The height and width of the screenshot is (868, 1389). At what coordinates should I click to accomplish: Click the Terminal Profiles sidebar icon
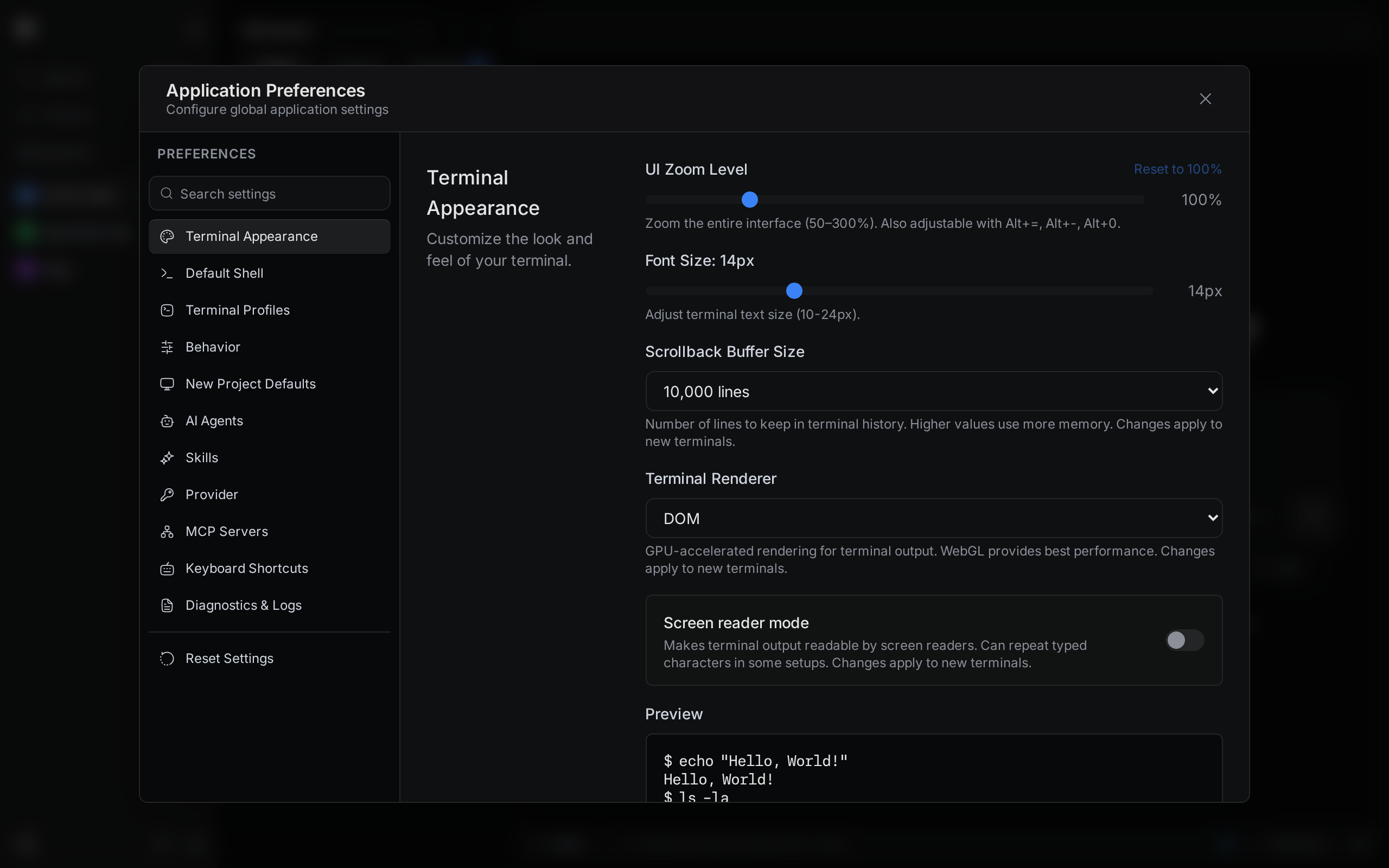[x=167, y=310]
